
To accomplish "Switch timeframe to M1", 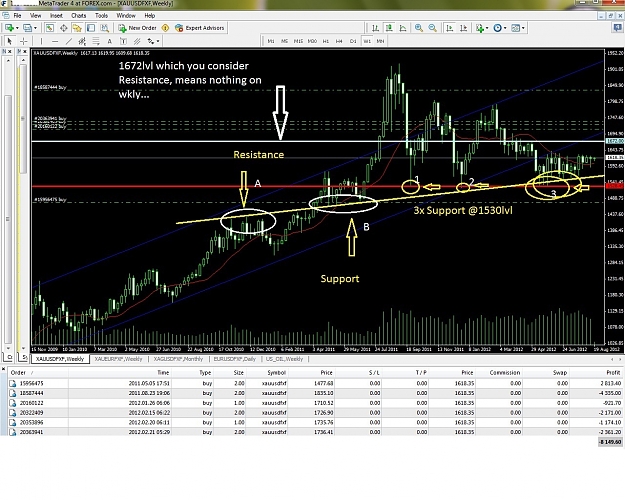I will coord(271,41).
